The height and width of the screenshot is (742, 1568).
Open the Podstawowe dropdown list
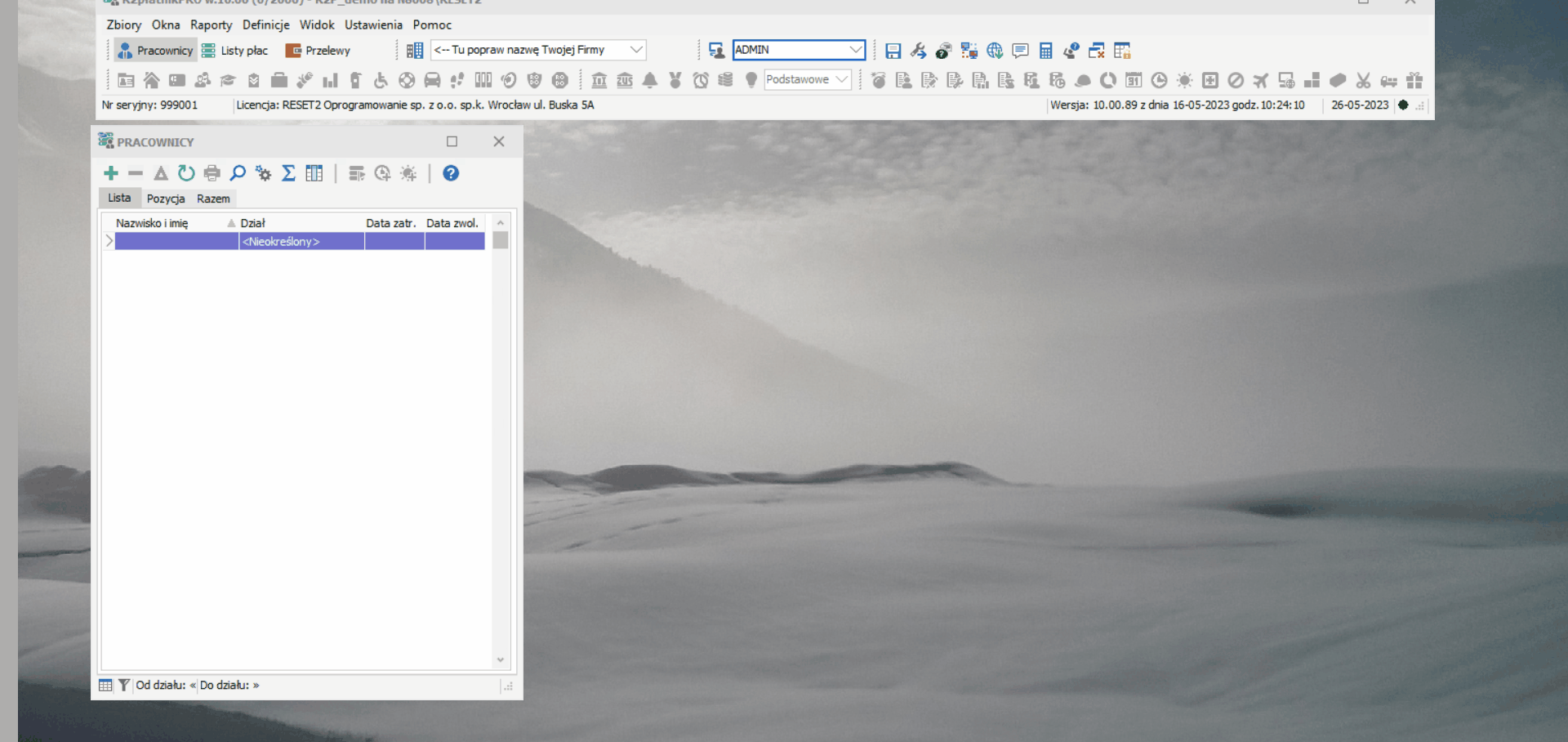click(x=842, y=79)
